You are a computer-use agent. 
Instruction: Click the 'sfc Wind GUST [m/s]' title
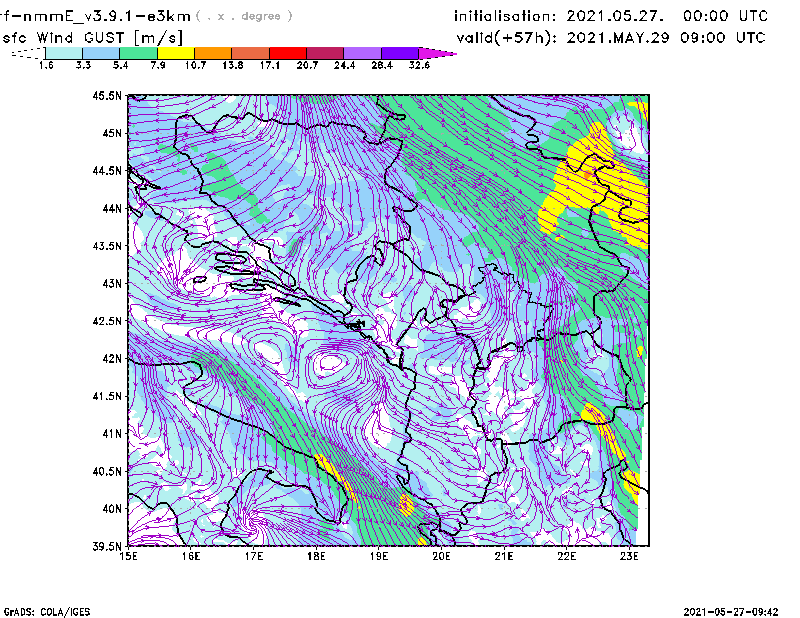pyautogui.click(x=92, y=38)
